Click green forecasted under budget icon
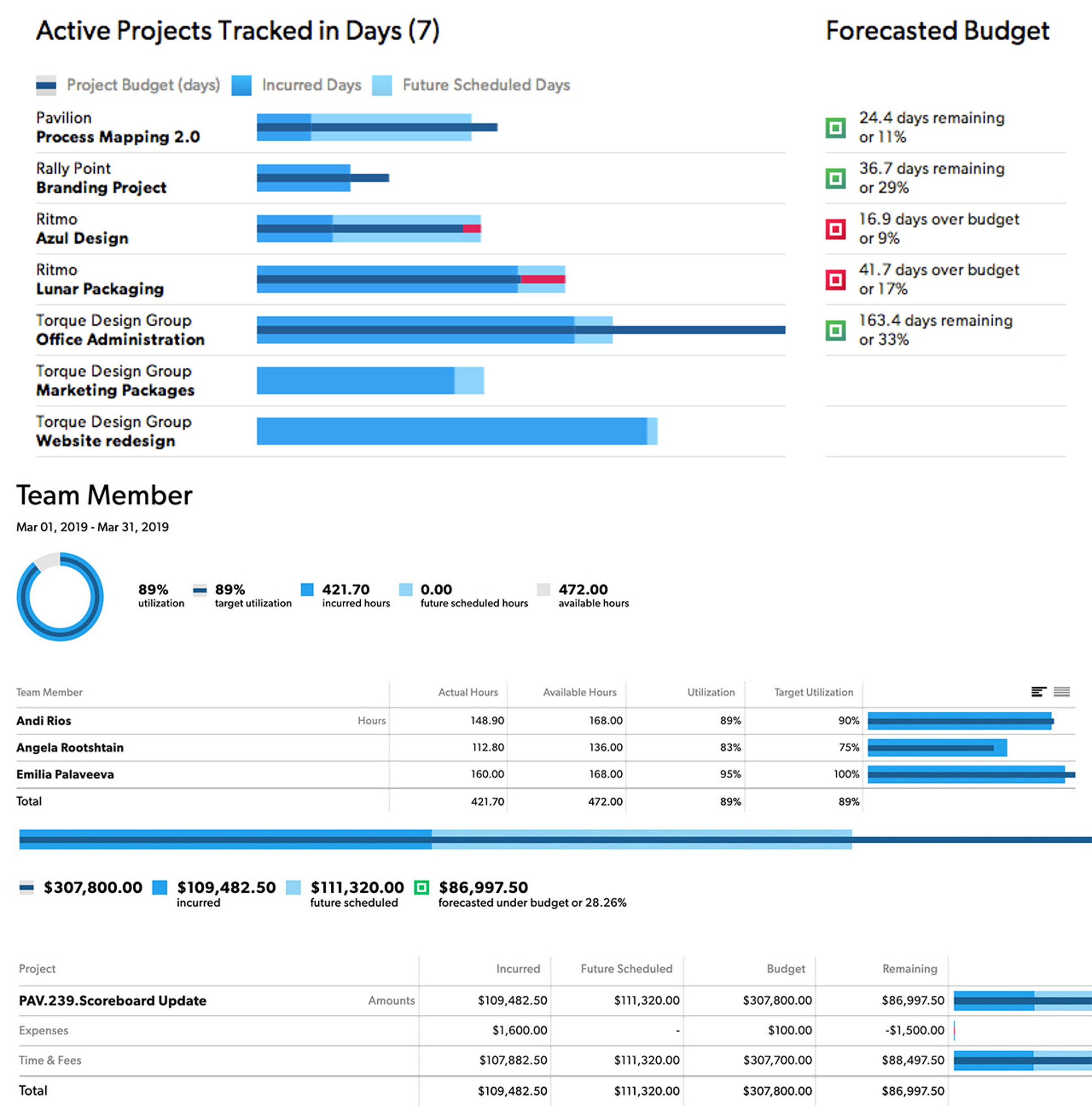This screenshot has width=1092, height=1106. pyautogui.click(x=421, y=887)
